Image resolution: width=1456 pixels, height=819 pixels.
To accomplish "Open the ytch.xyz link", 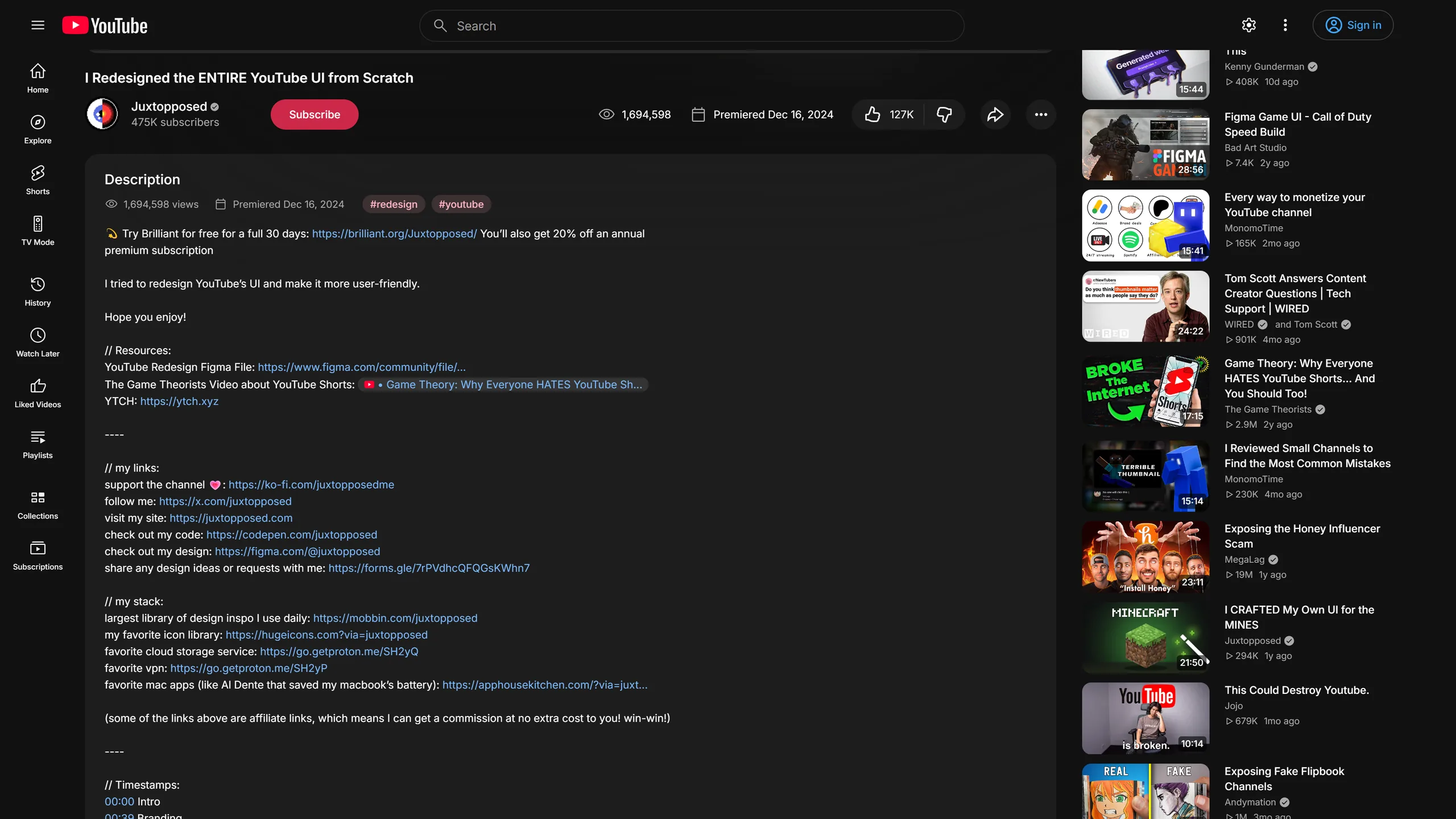I will point(179,401).
